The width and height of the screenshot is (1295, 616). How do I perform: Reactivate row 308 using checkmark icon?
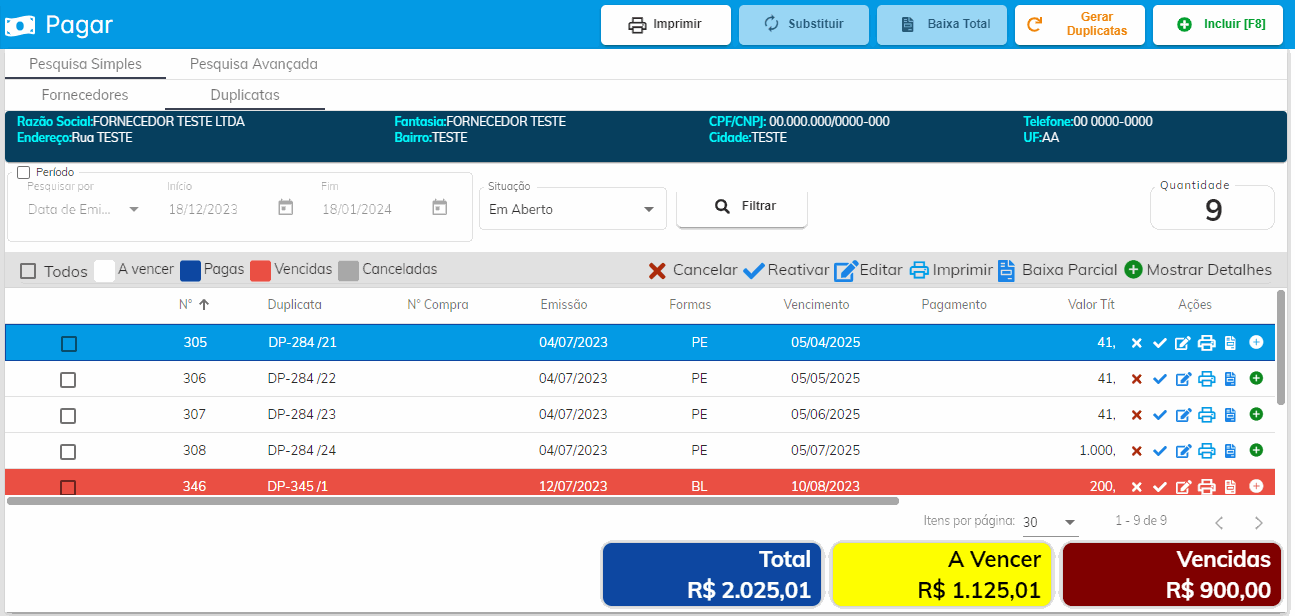tap(1160, 451)
